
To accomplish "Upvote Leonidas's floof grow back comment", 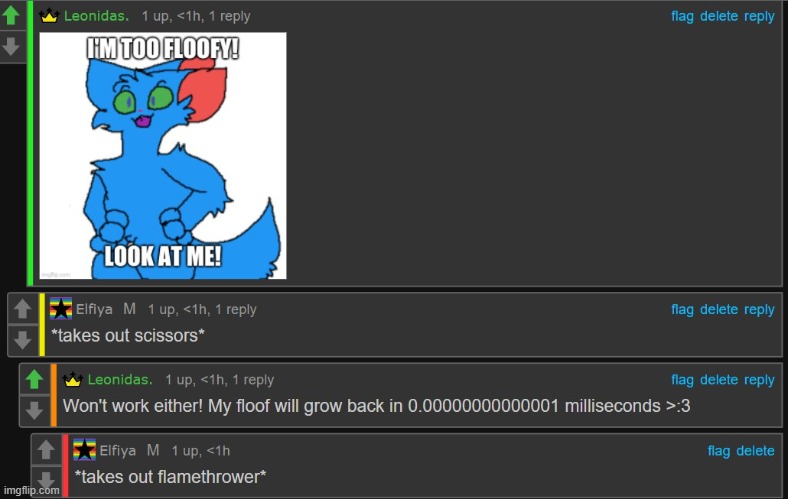I will (x=34, y=379).
